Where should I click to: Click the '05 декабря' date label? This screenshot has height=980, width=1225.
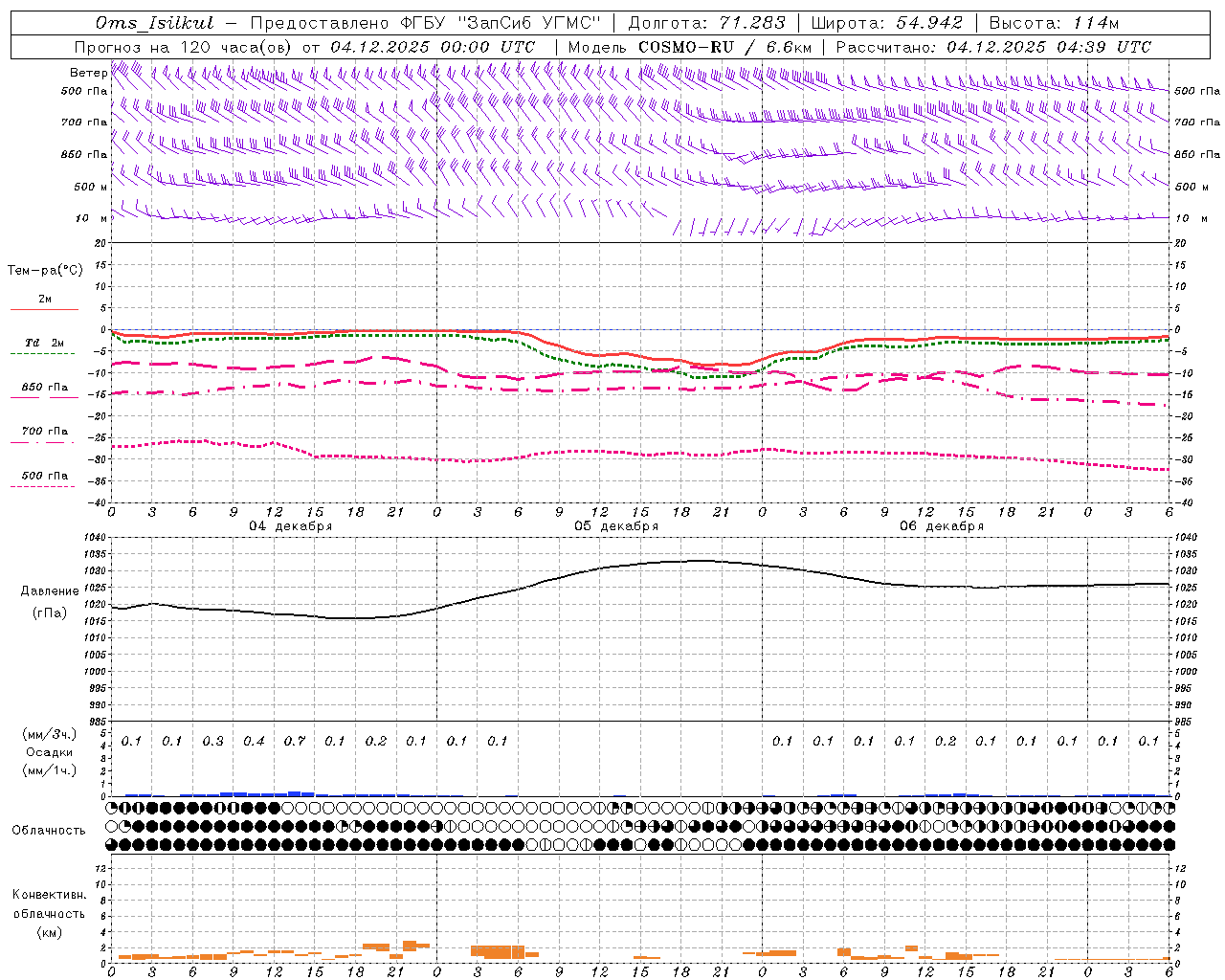pyautogui.click(x=616, y=526)
